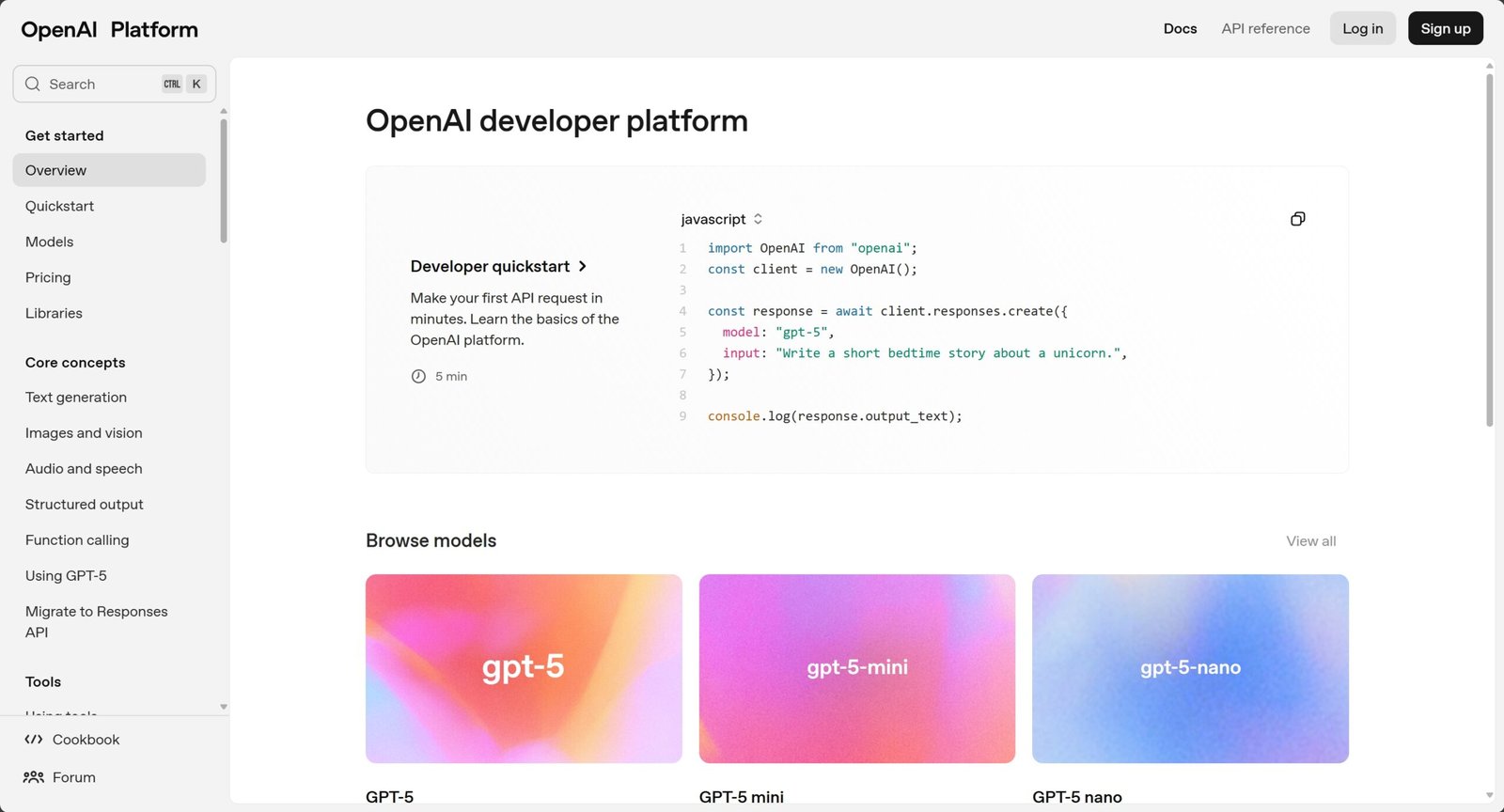
Task: Open the Cookbook link
Action: click(71, 740)
